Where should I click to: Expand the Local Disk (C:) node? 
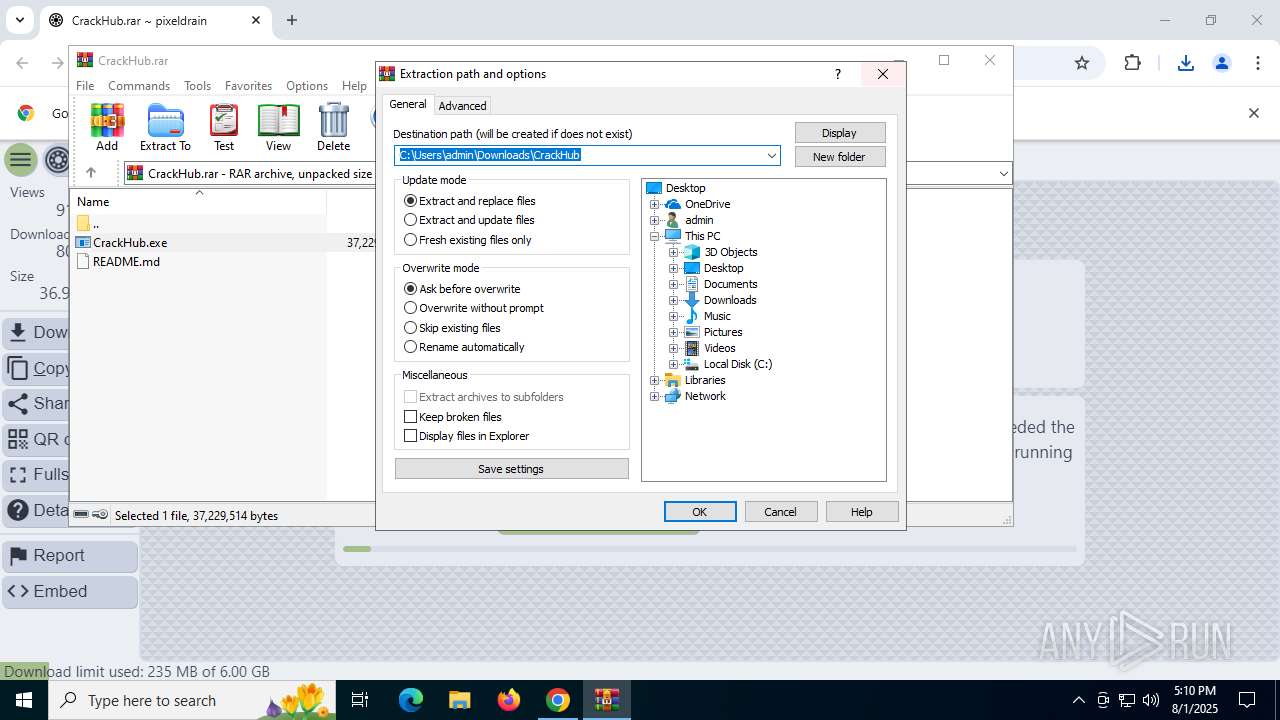[x=674, y=364]
